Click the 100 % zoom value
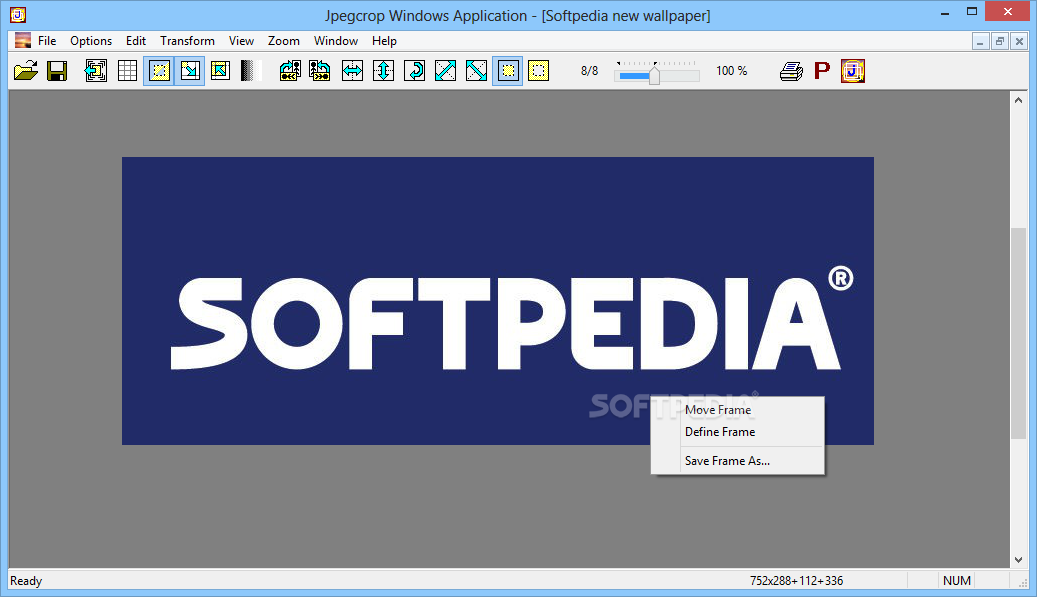Screen dimensions: 1037x597 coord(731,71)
